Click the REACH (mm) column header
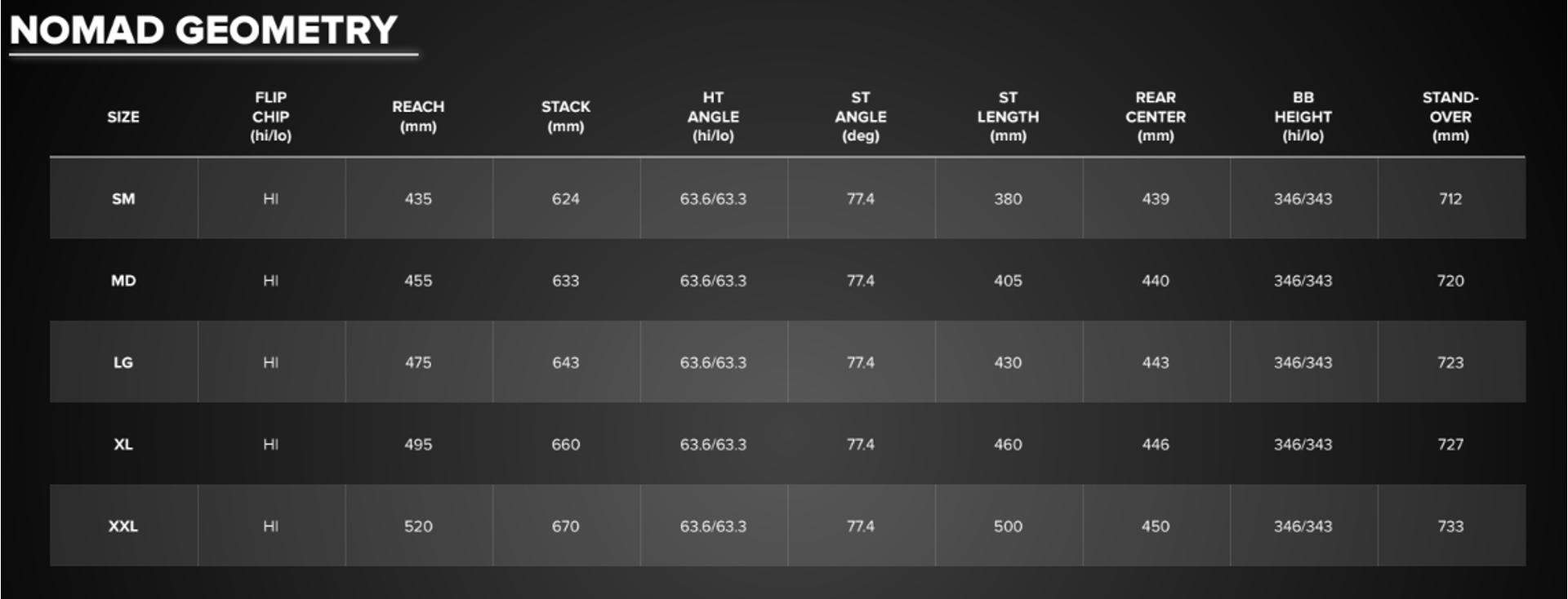This screenshot has height=599, width=1568. point(418,117)
